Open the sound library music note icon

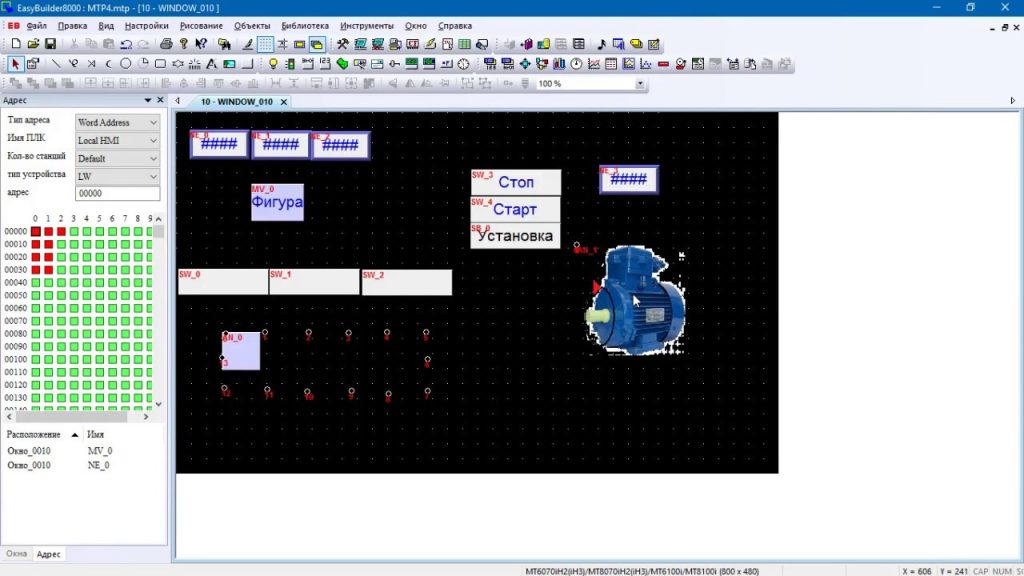[601, 44]
